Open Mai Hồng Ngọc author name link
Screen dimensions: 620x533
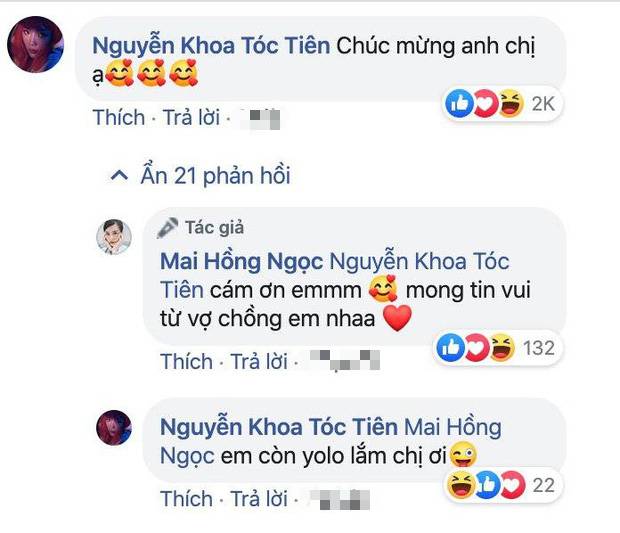click(241, 261)
